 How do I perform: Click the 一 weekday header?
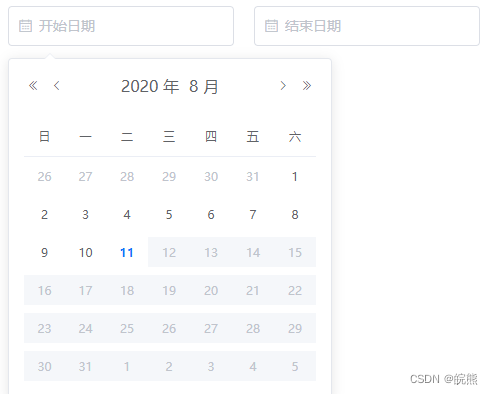click(x=86, y=137)
